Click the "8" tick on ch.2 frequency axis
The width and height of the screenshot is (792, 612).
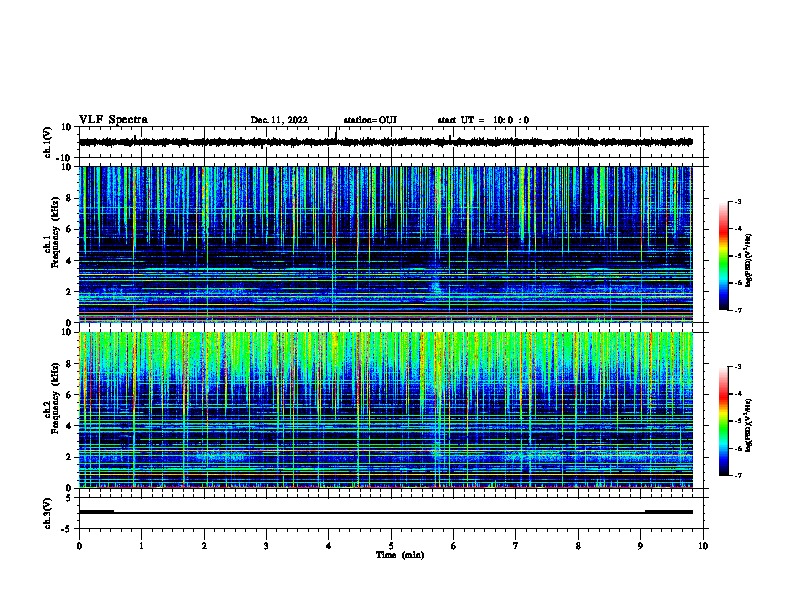(70, 364)
